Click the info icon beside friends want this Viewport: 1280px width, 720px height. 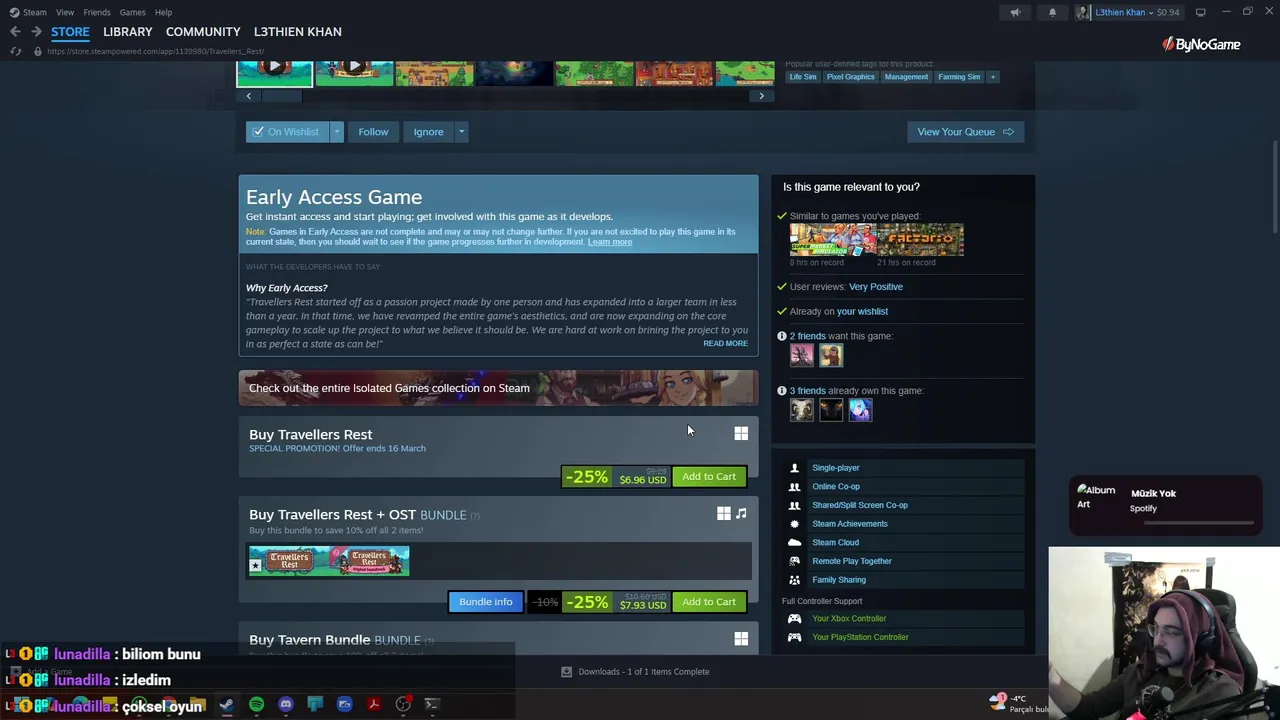[782, 336]
